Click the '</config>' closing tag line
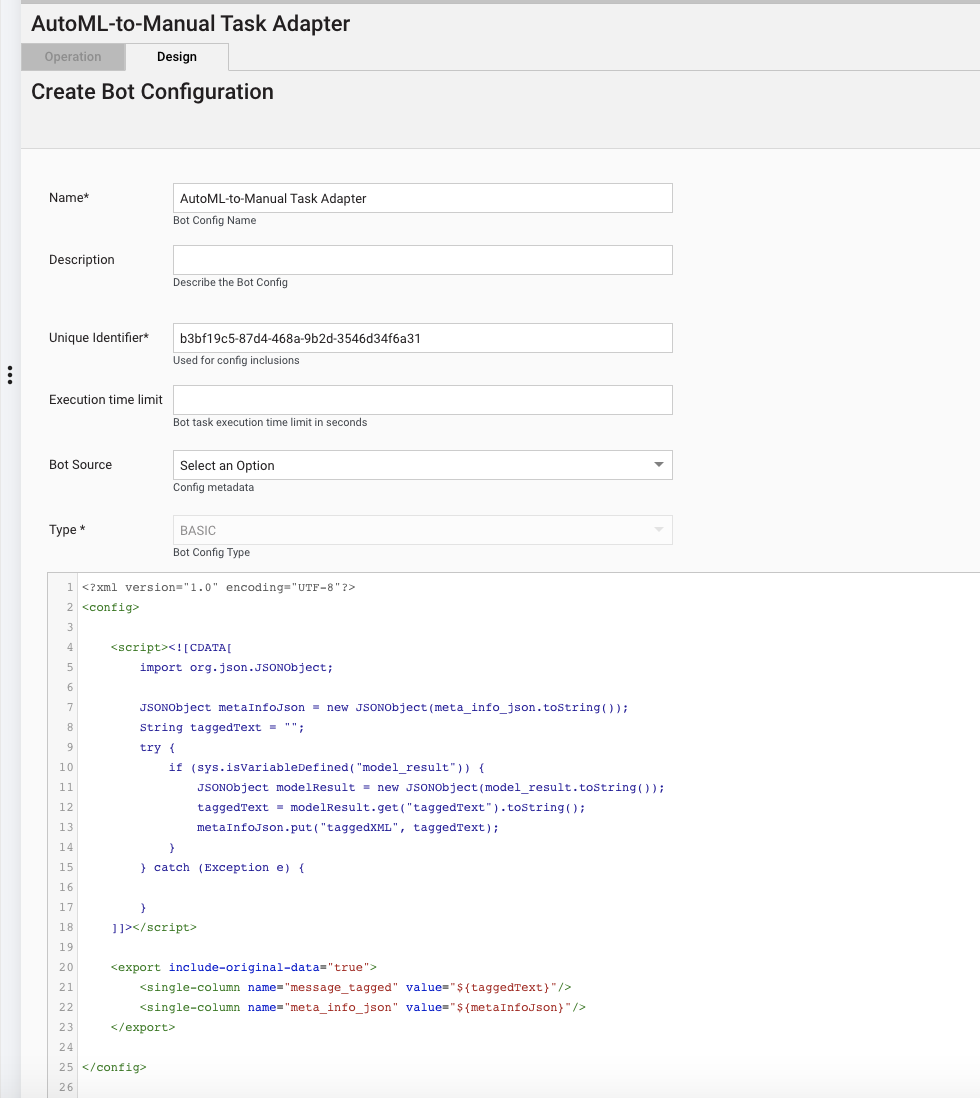This screenshot has height=1098, width=980. tap(114, 1067)
